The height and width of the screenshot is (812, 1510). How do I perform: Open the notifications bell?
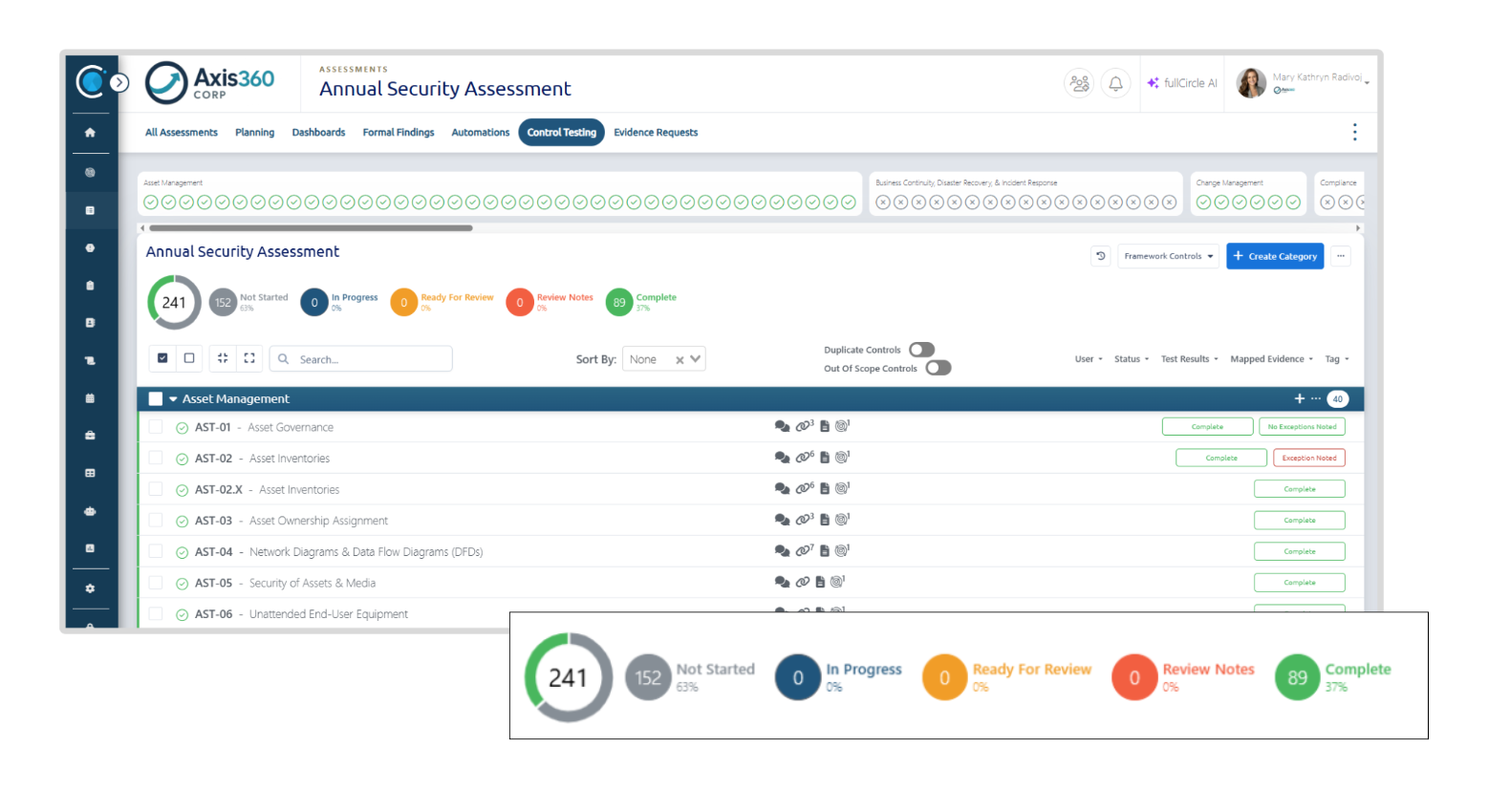coord(1115,83)
